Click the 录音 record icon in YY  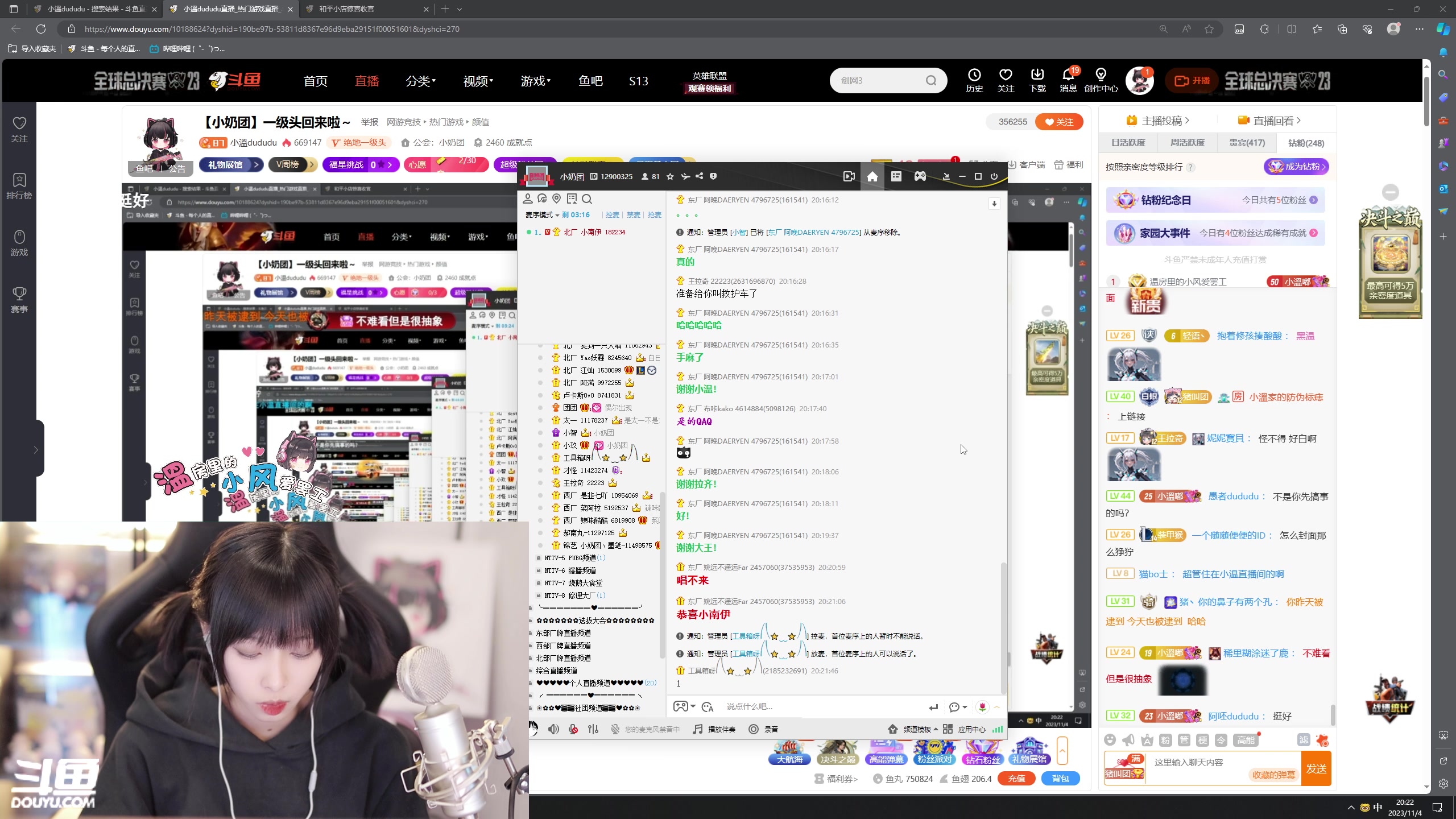[x=763, y=729]
